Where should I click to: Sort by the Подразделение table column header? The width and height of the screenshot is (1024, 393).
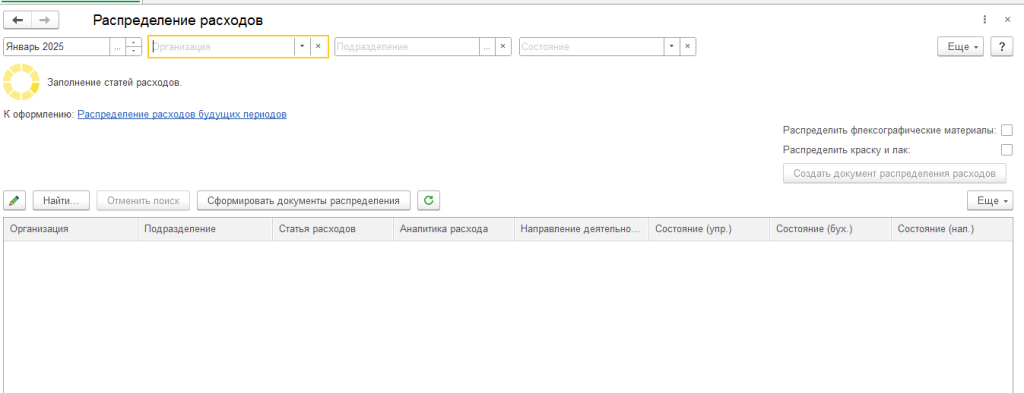point(205,229)
